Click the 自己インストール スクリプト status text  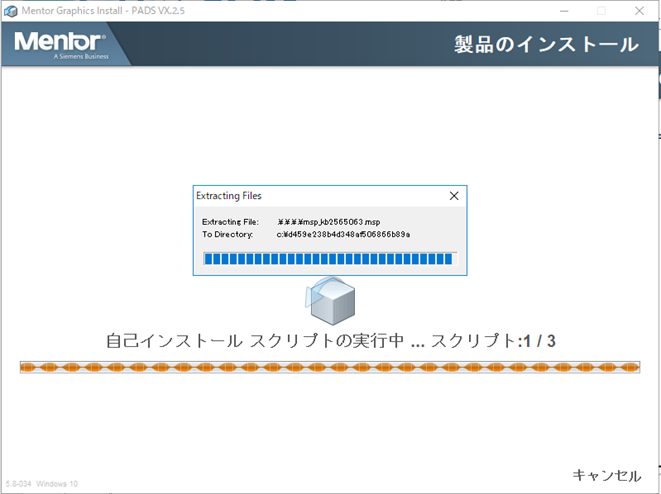330,341
